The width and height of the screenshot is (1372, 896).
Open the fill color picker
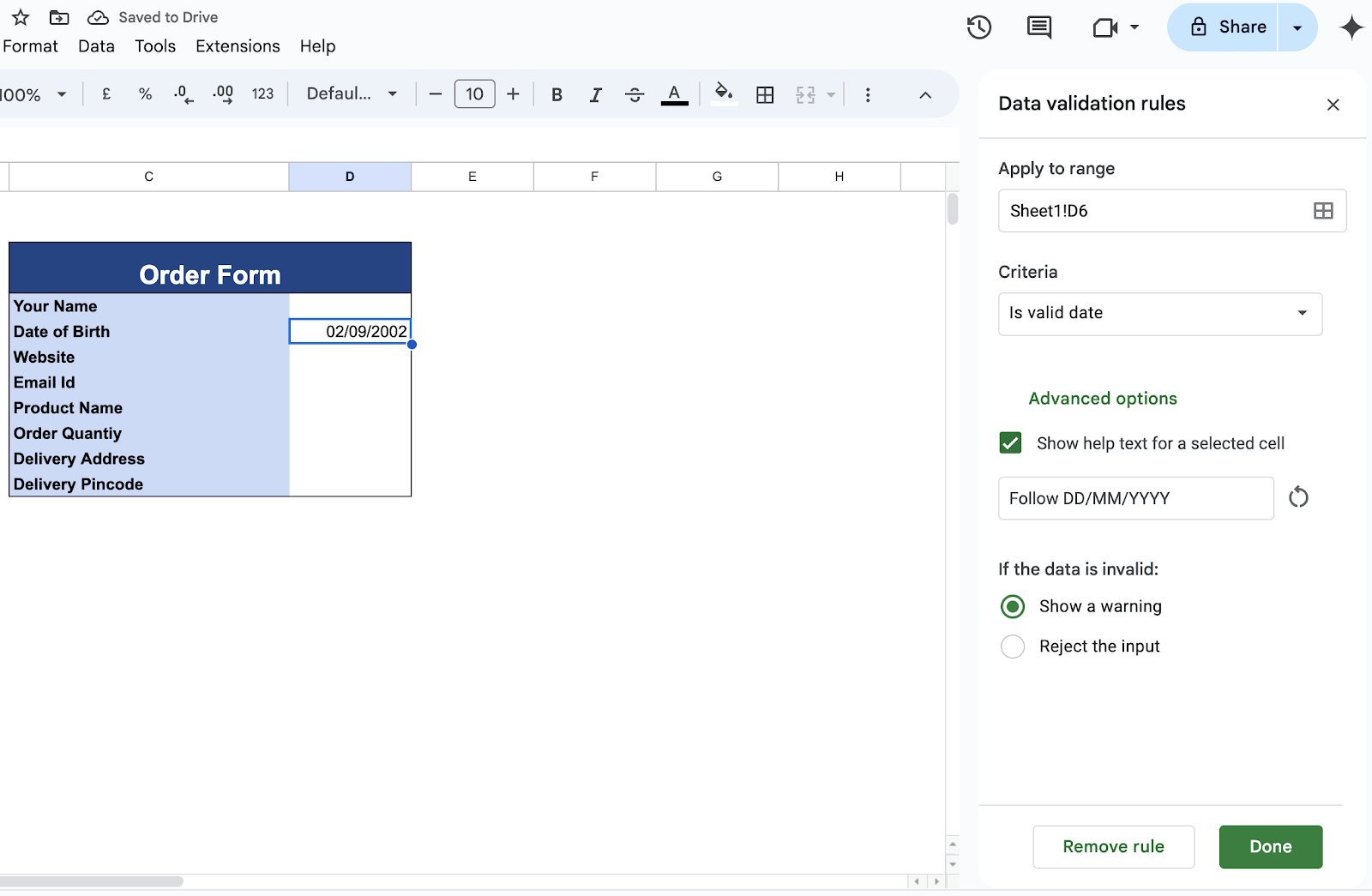pyautogui.click(x=724, y=93)
